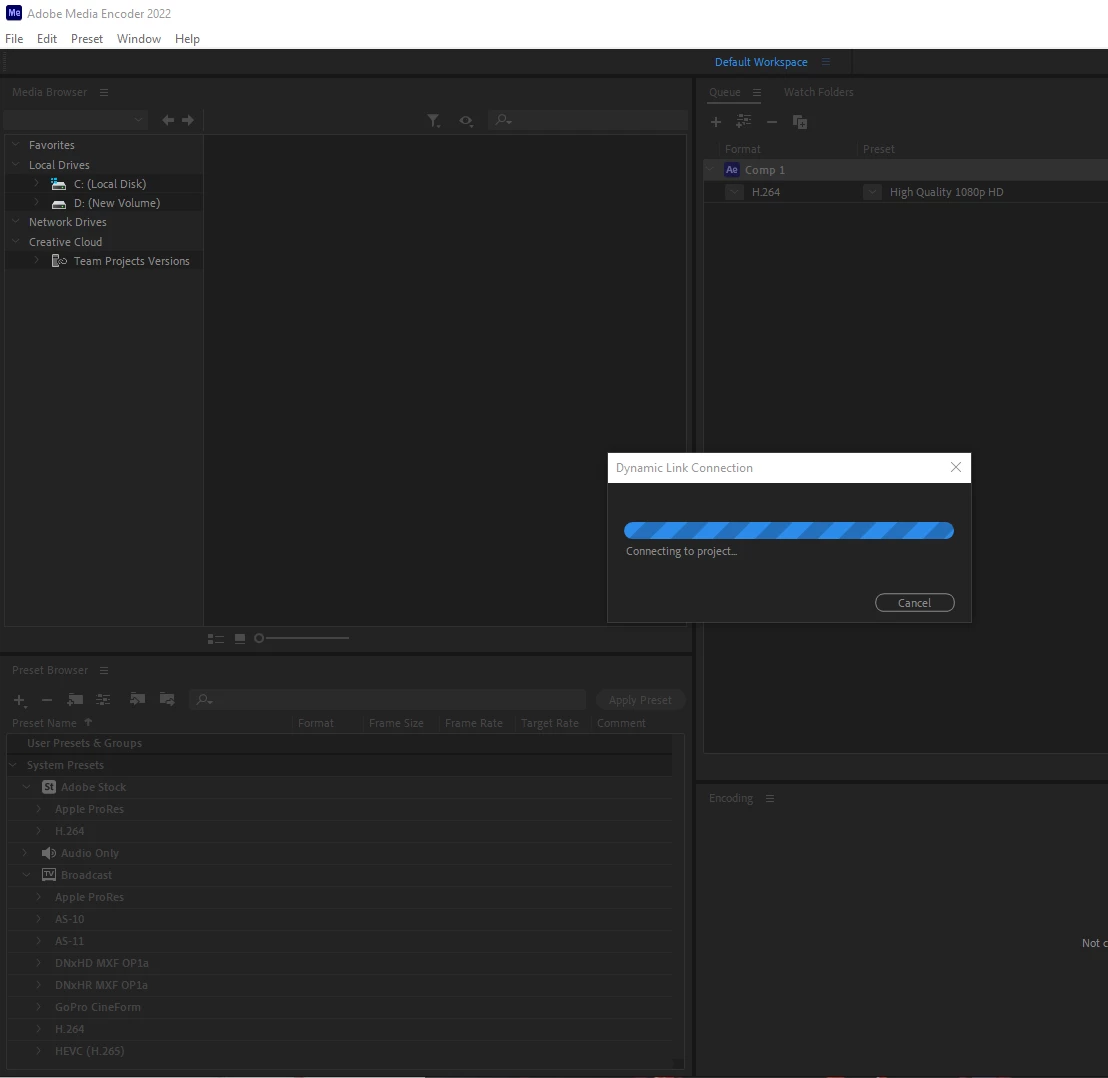Click the Apply Preset button
The image size is (1108, 1078).
pos(640,700)
